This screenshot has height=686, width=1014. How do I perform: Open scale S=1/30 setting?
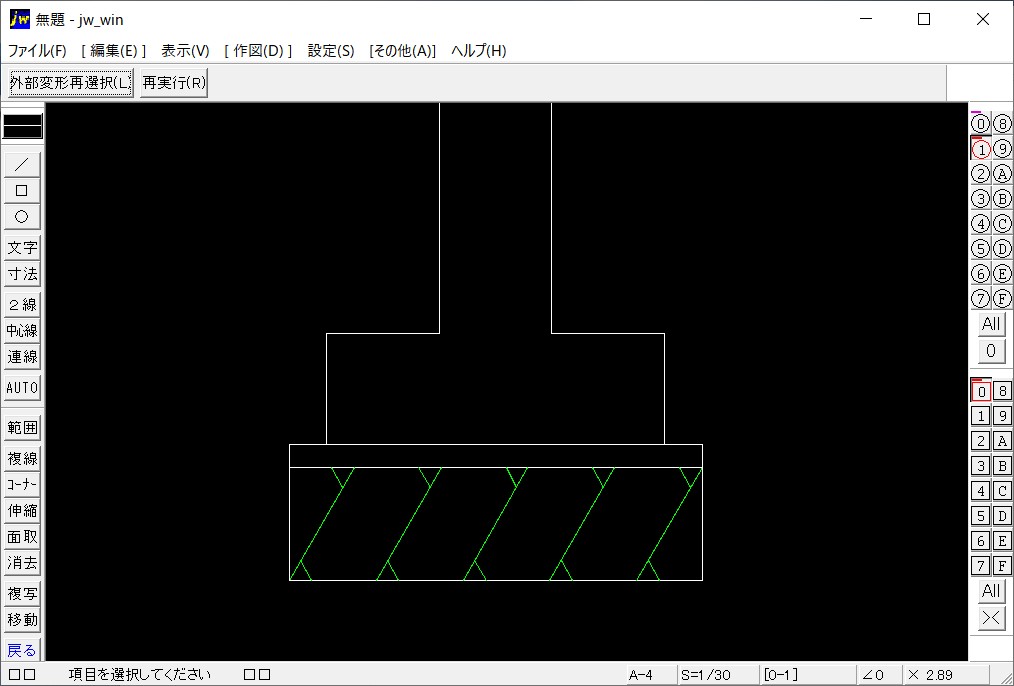coord(718,675)
